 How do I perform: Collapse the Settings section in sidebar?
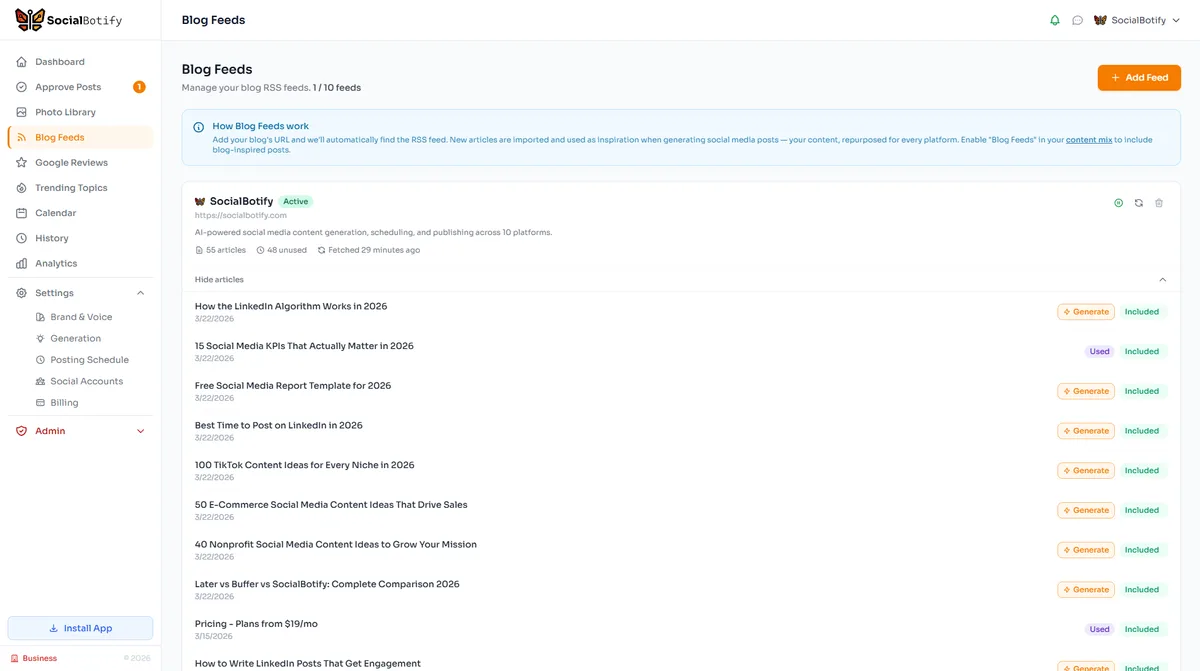point(139,292)
